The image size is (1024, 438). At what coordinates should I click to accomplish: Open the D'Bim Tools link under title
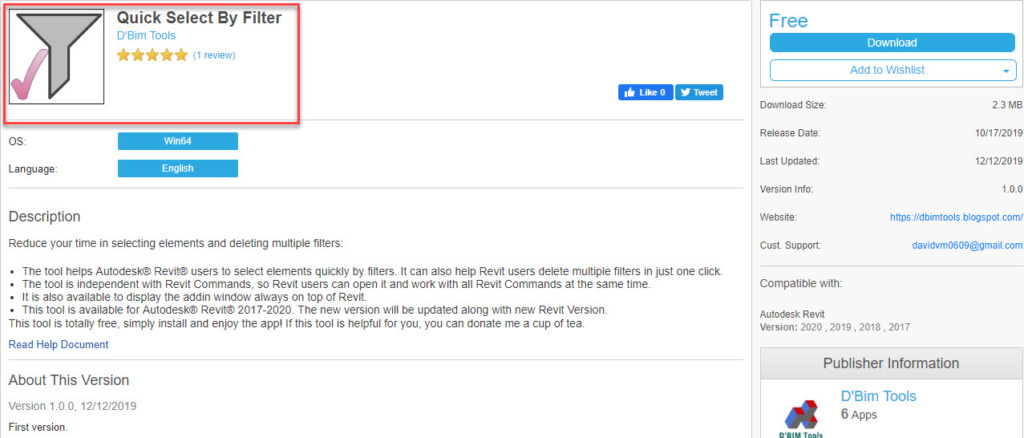coord(146,35)
